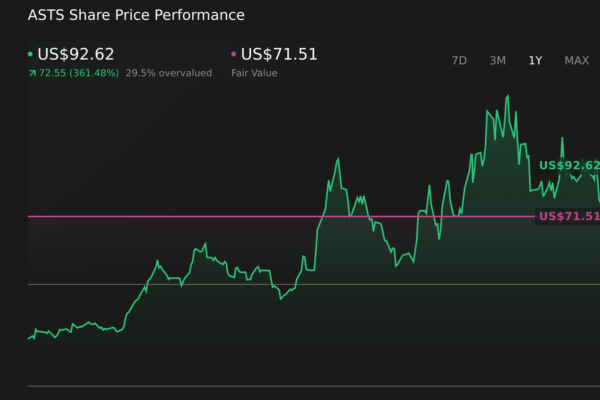Click the US$92.62 current price heading
The image size is (600, 400).
[78, 55]
